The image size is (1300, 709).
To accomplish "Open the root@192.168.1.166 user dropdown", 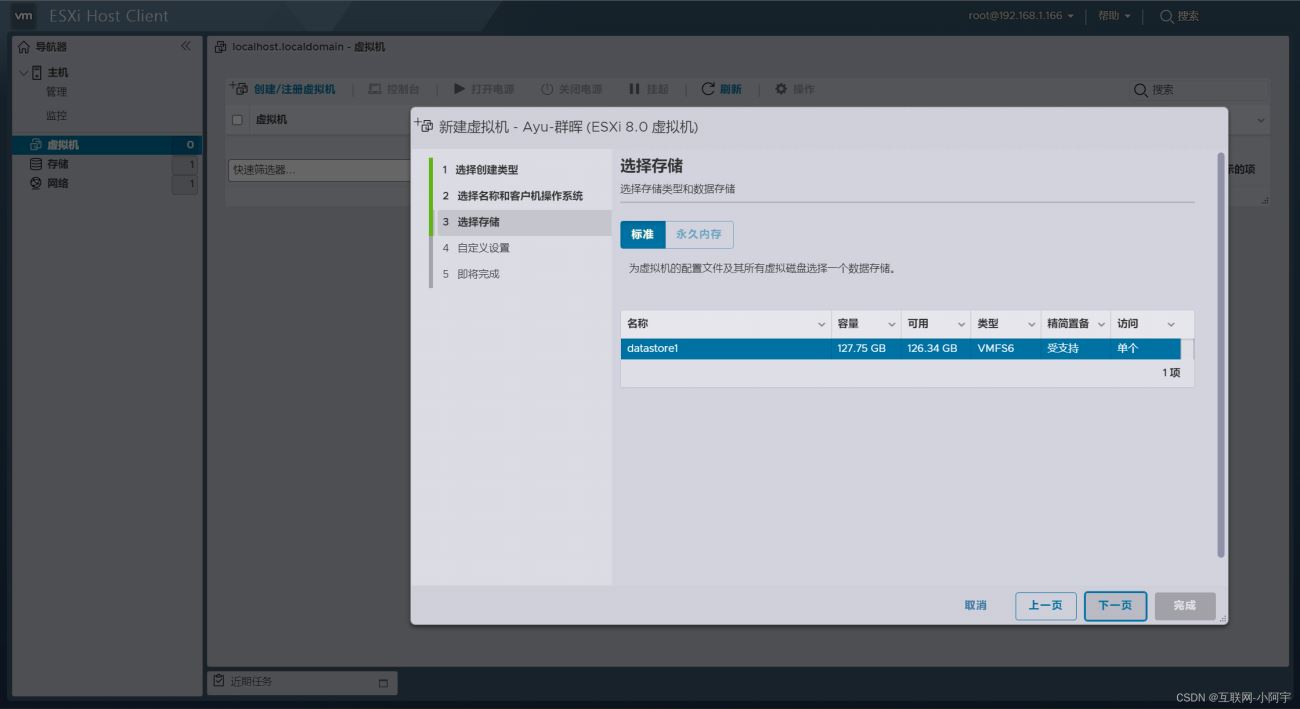I will pyautogui.click(x=1021, y=16).
